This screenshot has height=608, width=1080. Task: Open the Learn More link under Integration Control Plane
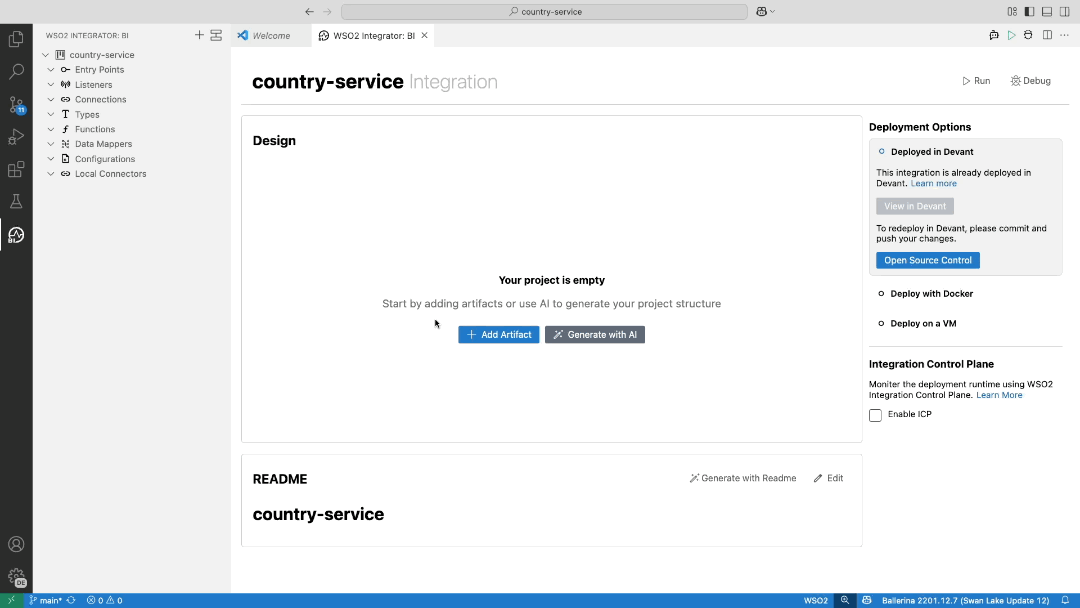click(x=999, y=394)
